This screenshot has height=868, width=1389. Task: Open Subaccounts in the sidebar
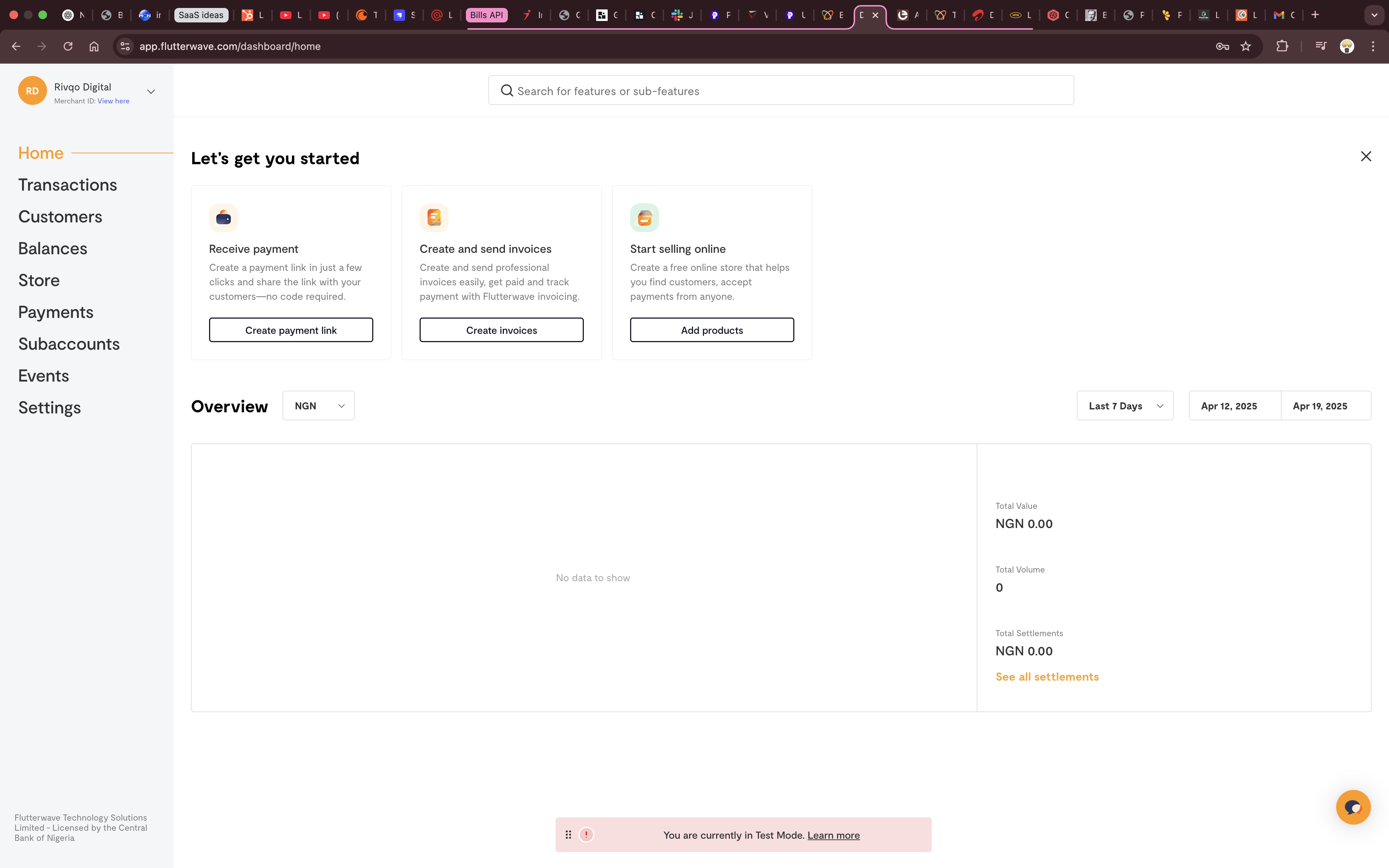(x=69, y=344)
